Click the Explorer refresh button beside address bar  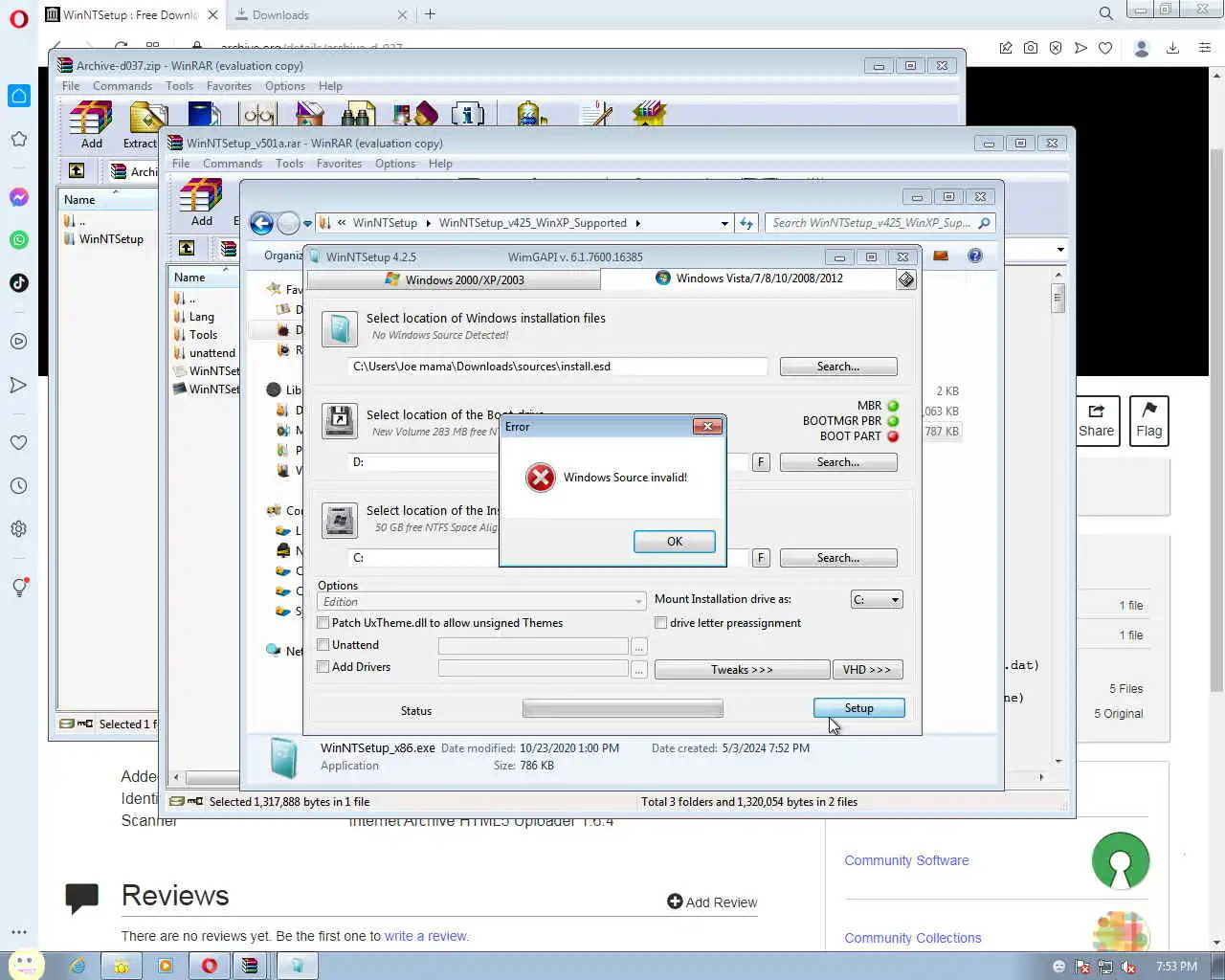pyautogui.click(x=746, y=223)
